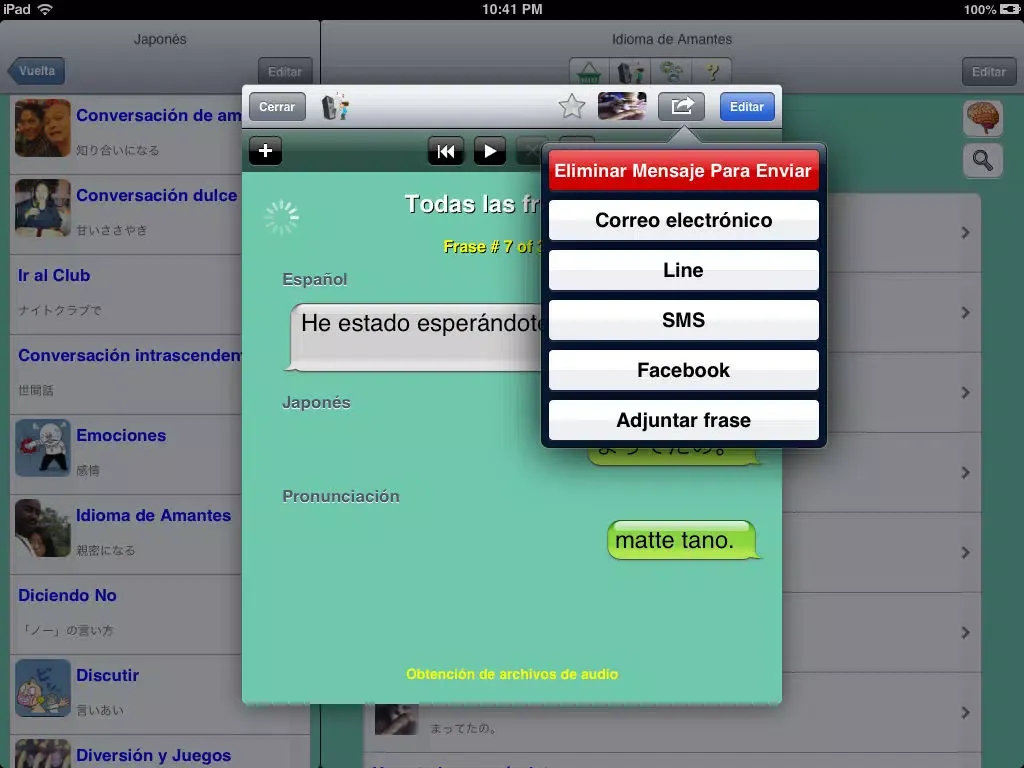Open Ir al Club category
This screenshot has width=1024, height=768.
[126, 295]
